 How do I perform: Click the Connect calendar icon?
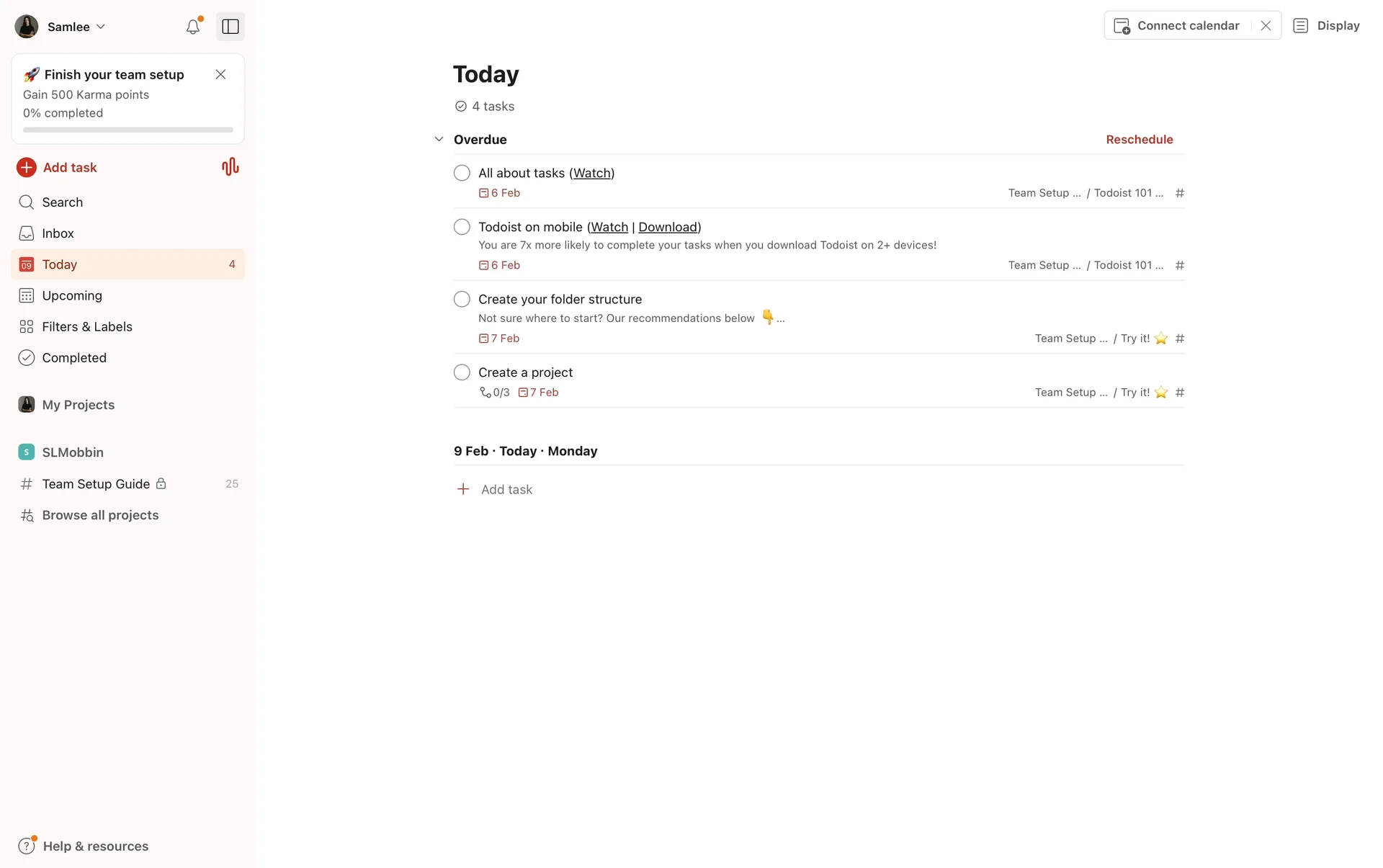(1122, 26)
